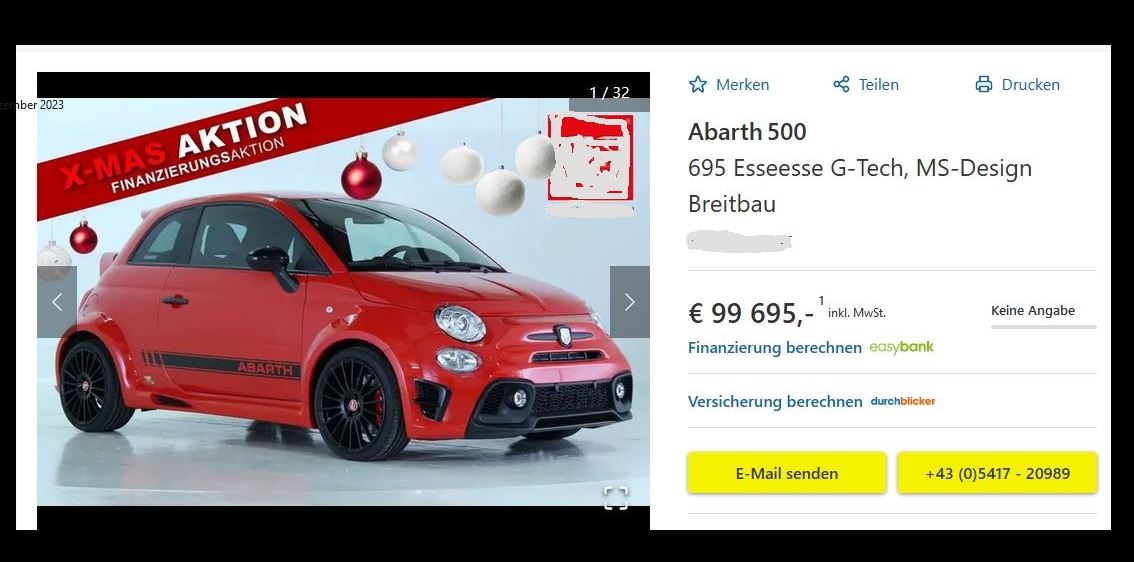Call the dealer phone number button
This screenshot has height=562, width=1134.
coord(997,473)
